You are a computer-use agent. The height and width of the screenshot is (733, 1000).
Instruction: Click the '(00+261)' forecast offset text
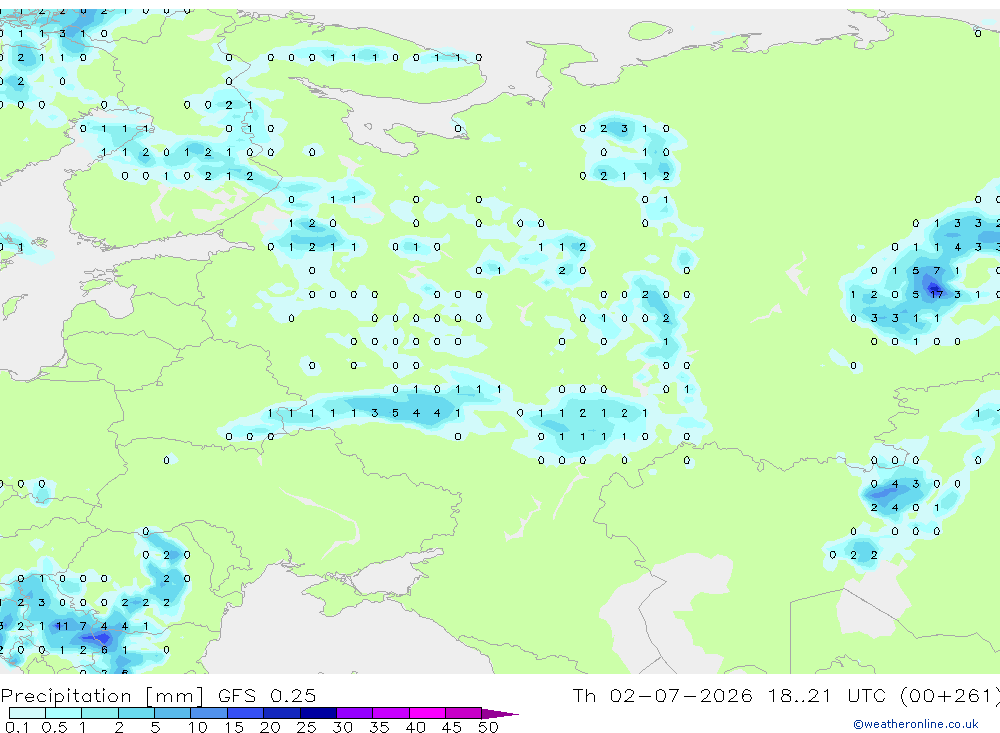tap(950, 695)
